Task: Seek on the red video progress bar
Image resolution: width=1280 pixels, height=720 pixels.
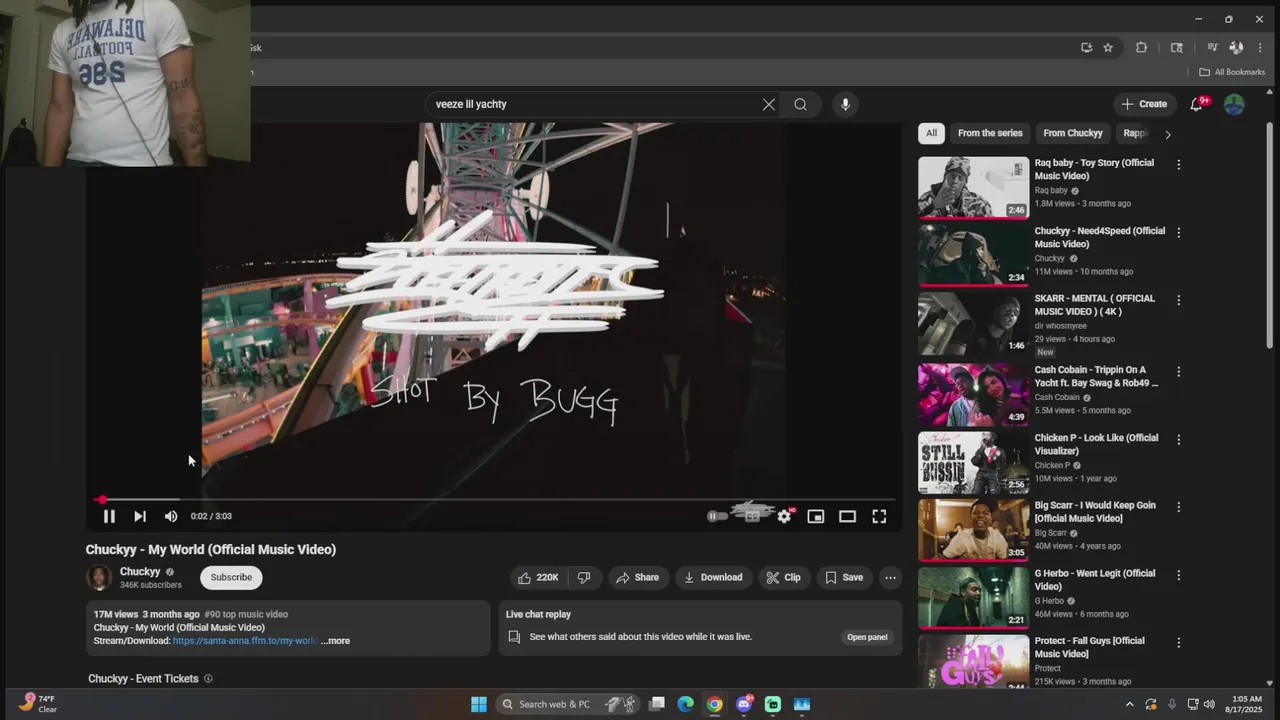Action: pyautogui.click(x=495, y=499)
